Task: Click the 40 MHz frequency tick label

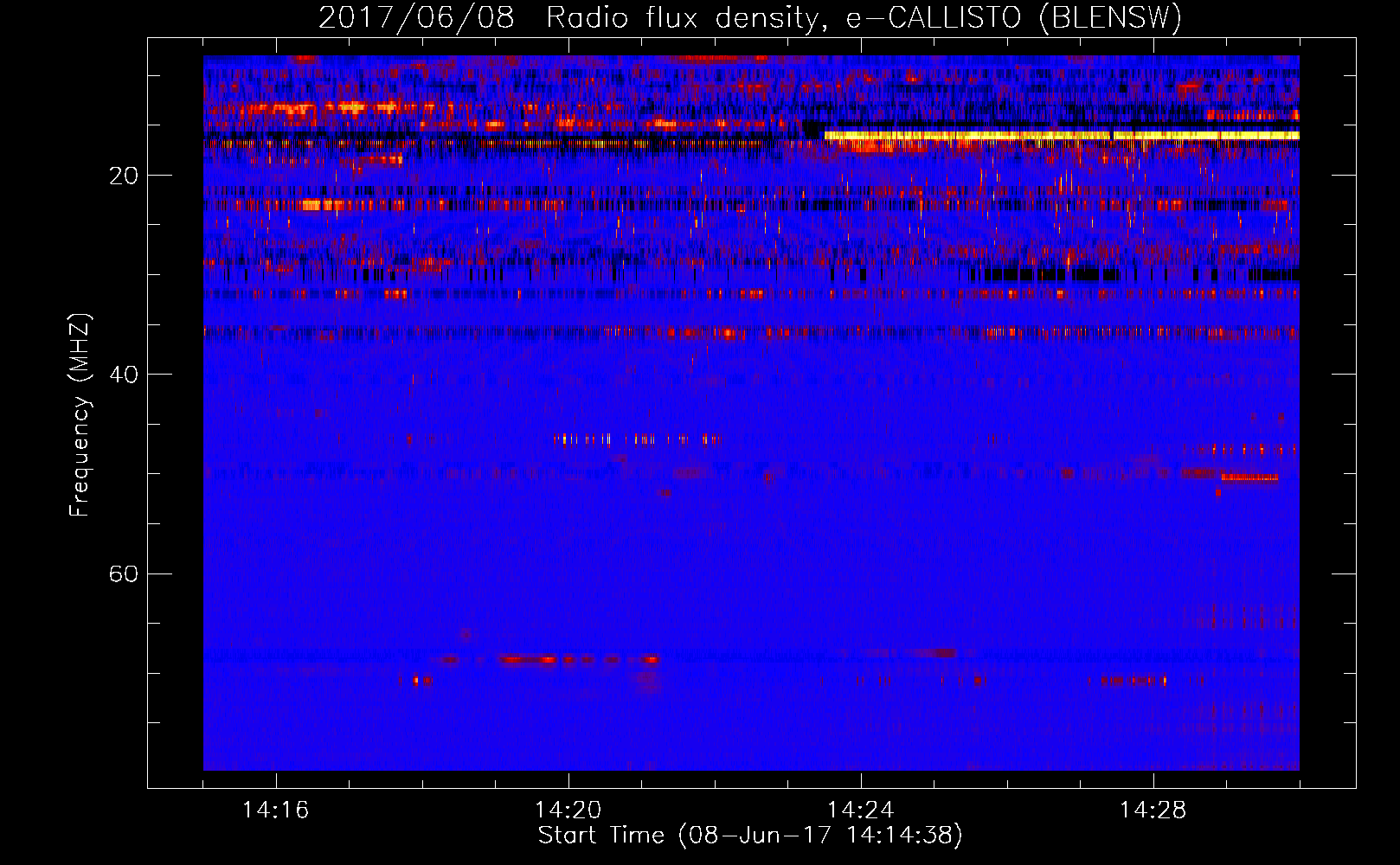Action: 124,375
